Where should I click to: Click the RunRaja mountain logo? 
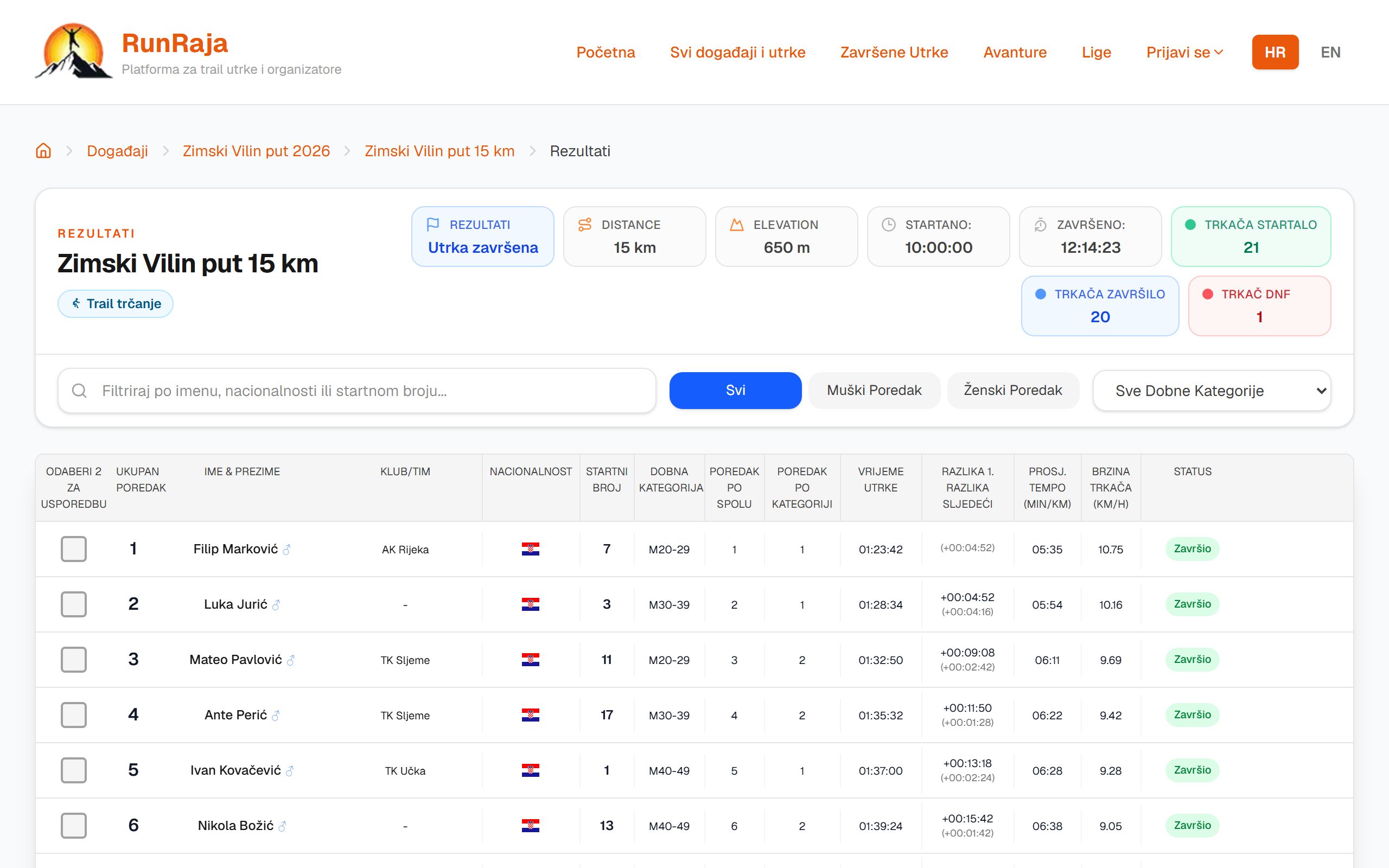pos(73,51)
